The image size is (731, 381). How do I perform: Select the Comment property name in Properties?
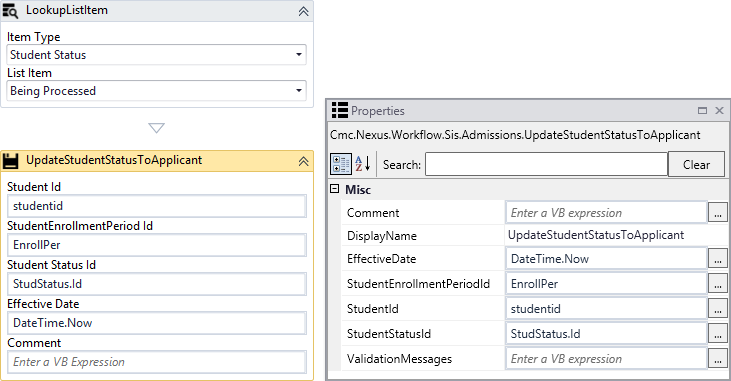point(373,213)
